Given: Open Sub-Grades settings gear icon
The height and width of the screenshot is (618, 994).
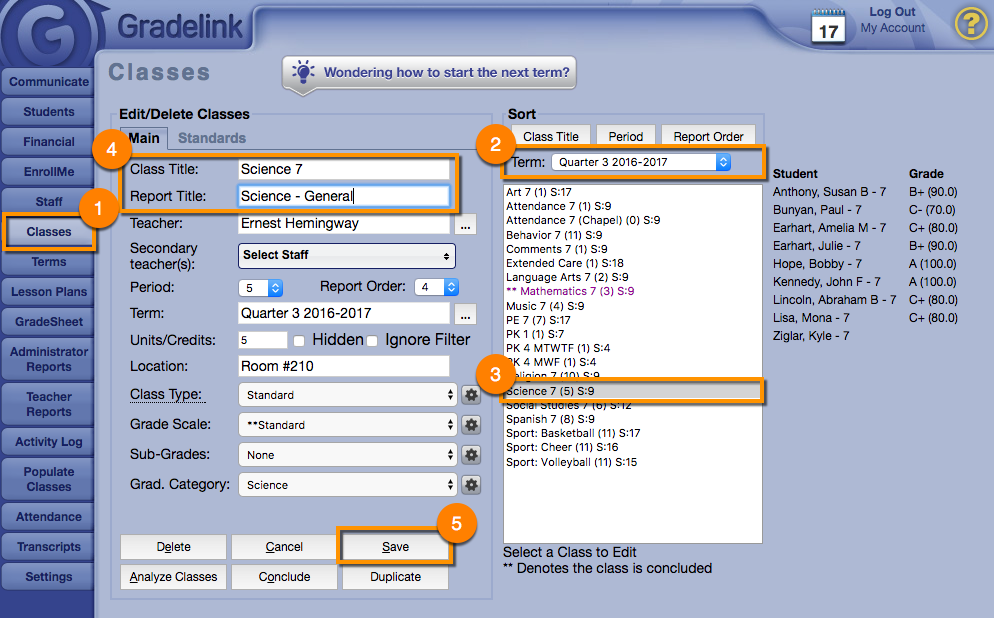Looking at the screenshot, I should [x=471, y=455].
